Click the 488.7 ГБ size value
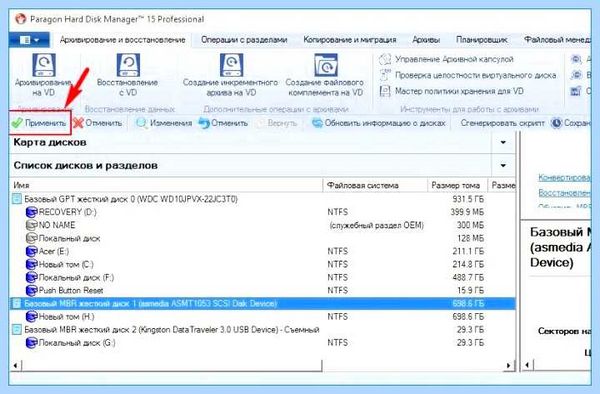Image resolution: width=600 pixels, height=394 pixels. pos(468,277)
